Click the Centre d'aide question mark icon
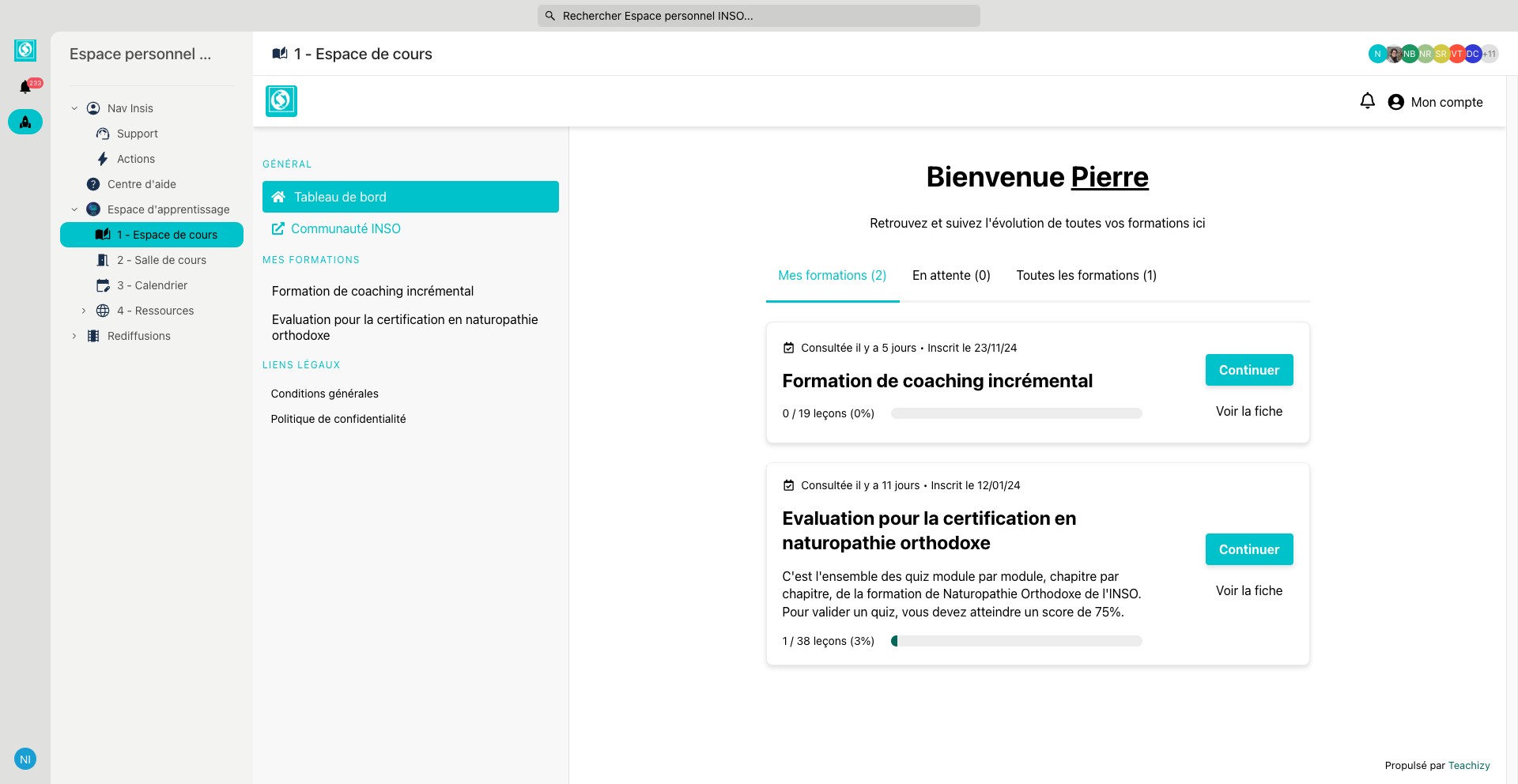This screenshot has width=1518, height=784. (x=93, y=184)
